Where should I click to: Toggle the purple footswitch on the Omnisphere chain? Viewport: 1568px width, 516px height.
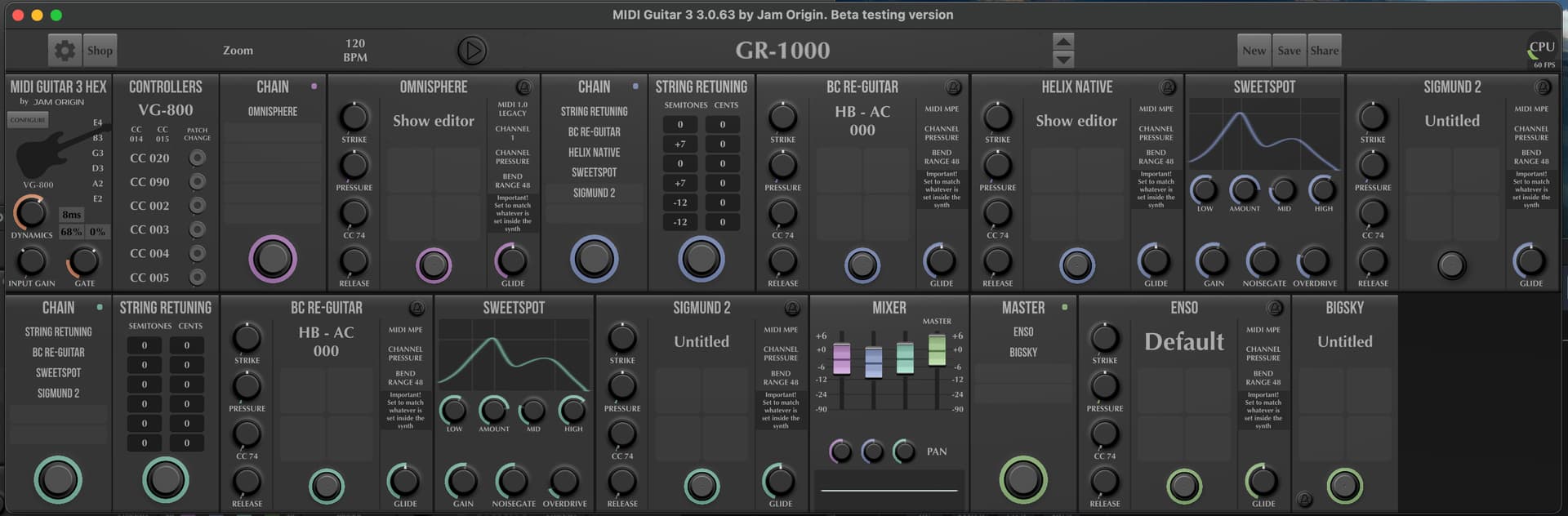click(273, 259)
